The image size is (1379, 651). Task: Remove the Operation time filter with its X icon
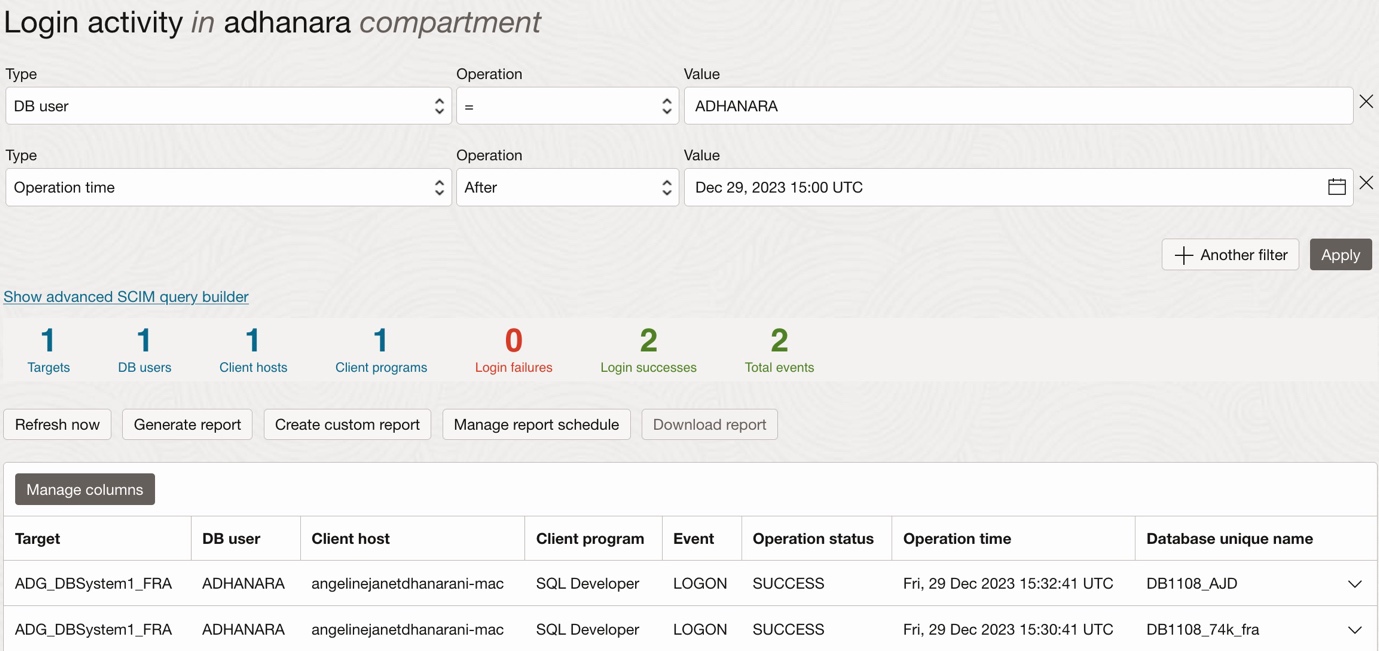click(x=1366, y=183)
